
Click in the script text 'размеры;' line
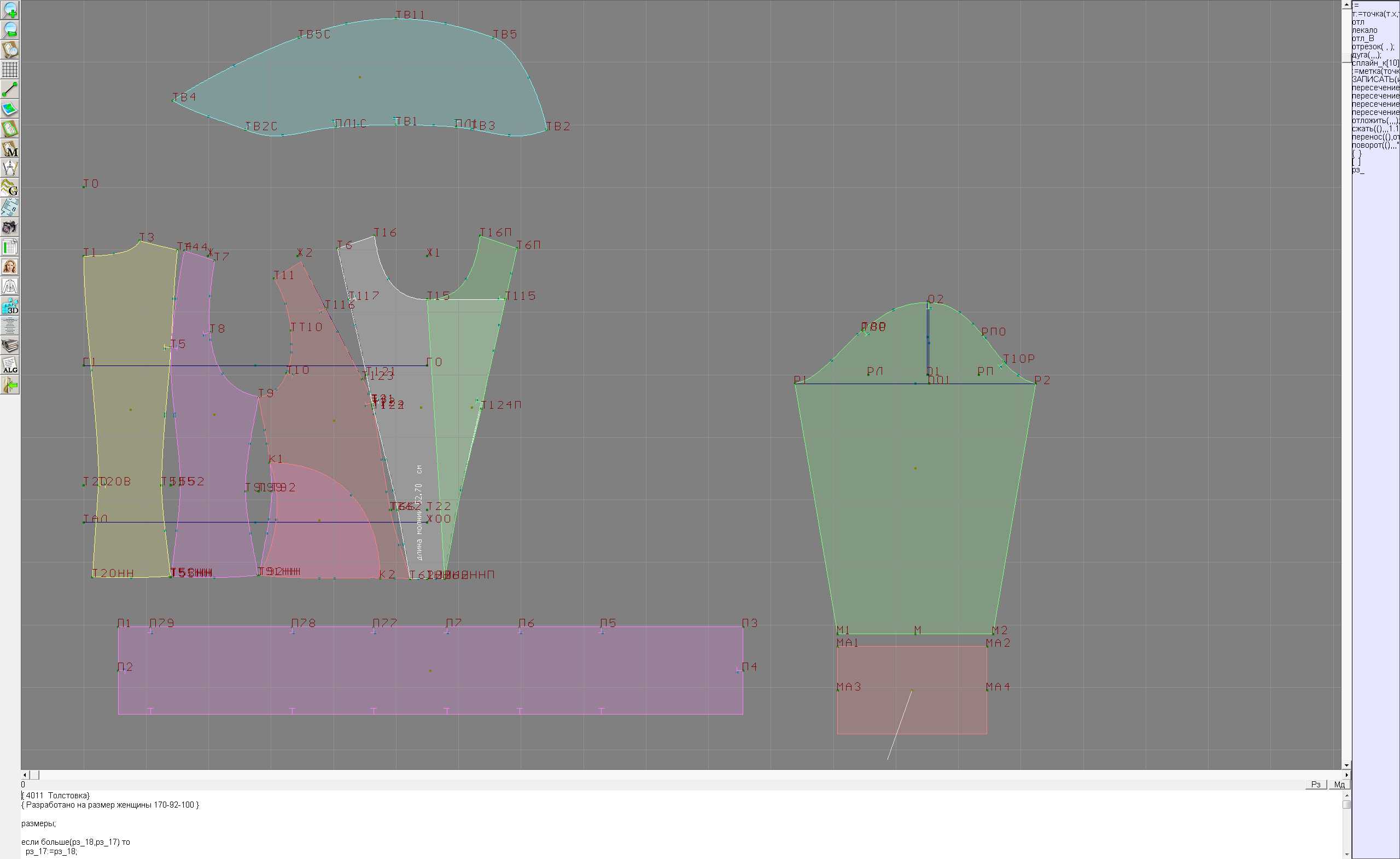38,823
